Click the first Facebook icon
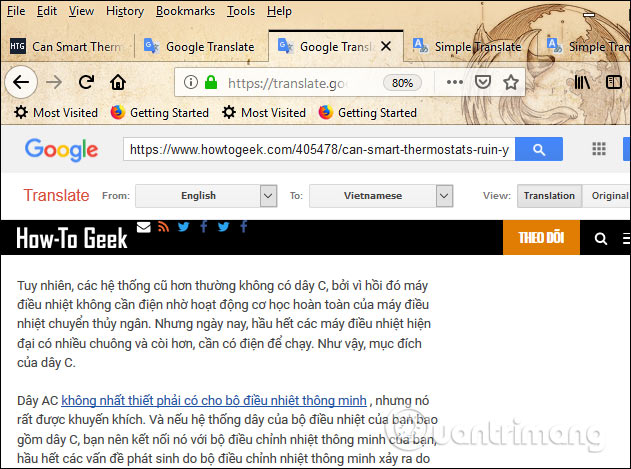This screenshot has width=631, height=469. pos(204,227)
